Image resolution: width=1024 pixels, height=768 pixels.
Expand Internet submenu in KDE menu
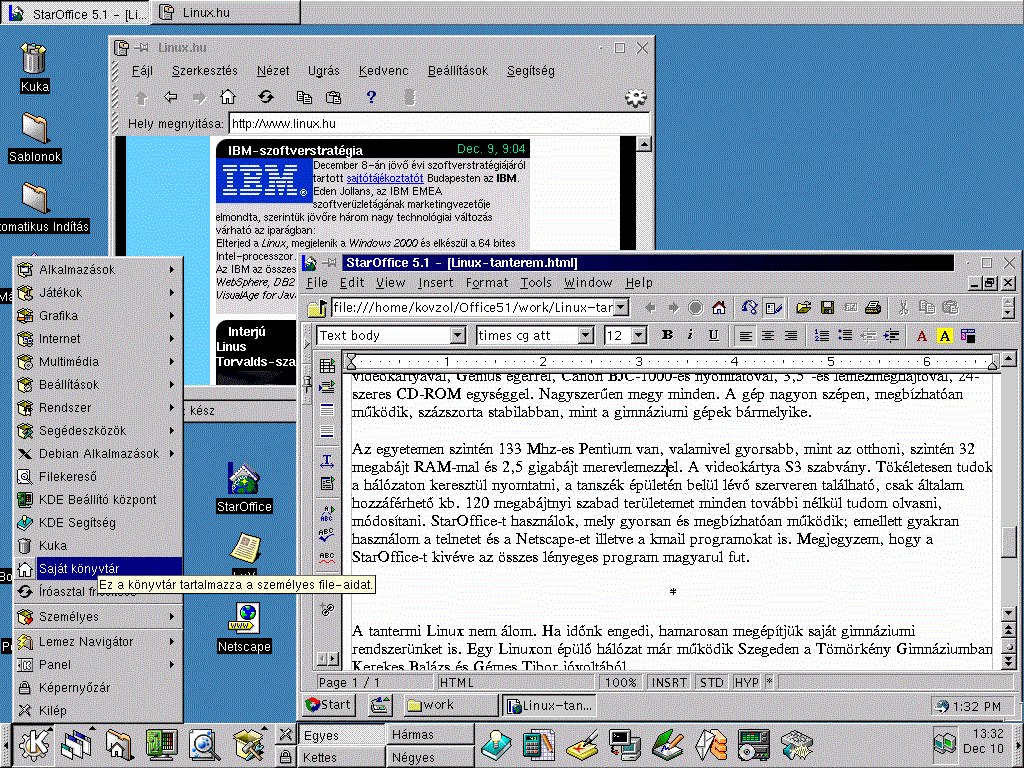[99, 338]
